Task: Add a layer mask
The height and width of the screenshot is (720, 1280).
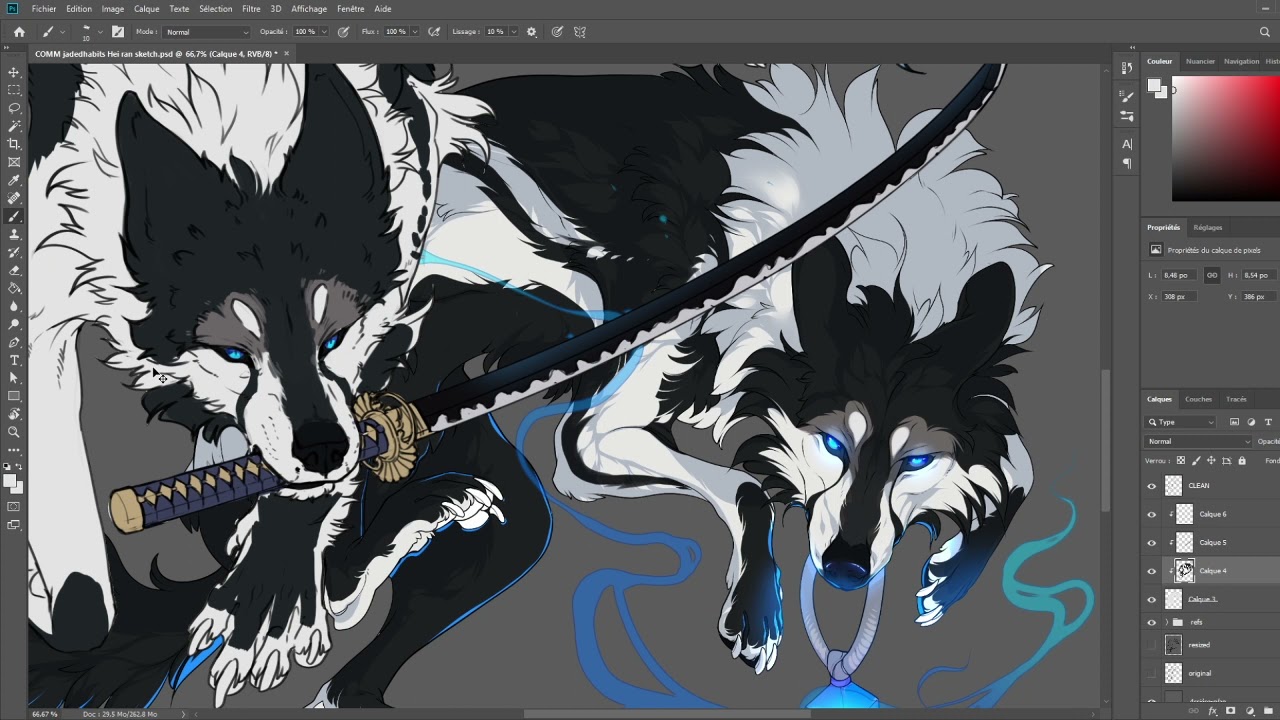Action: coord(1231,711)
